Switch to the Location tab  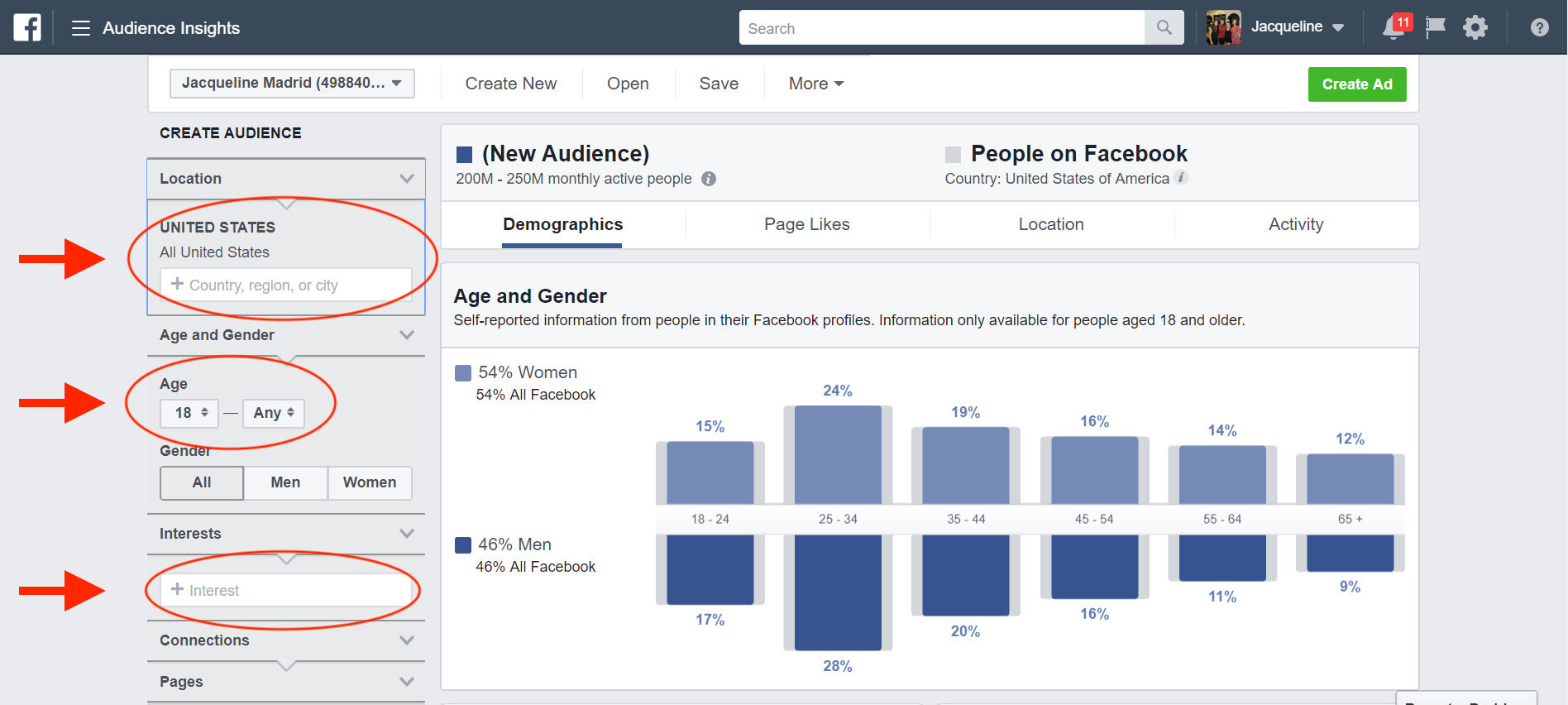coord(1051,225)
